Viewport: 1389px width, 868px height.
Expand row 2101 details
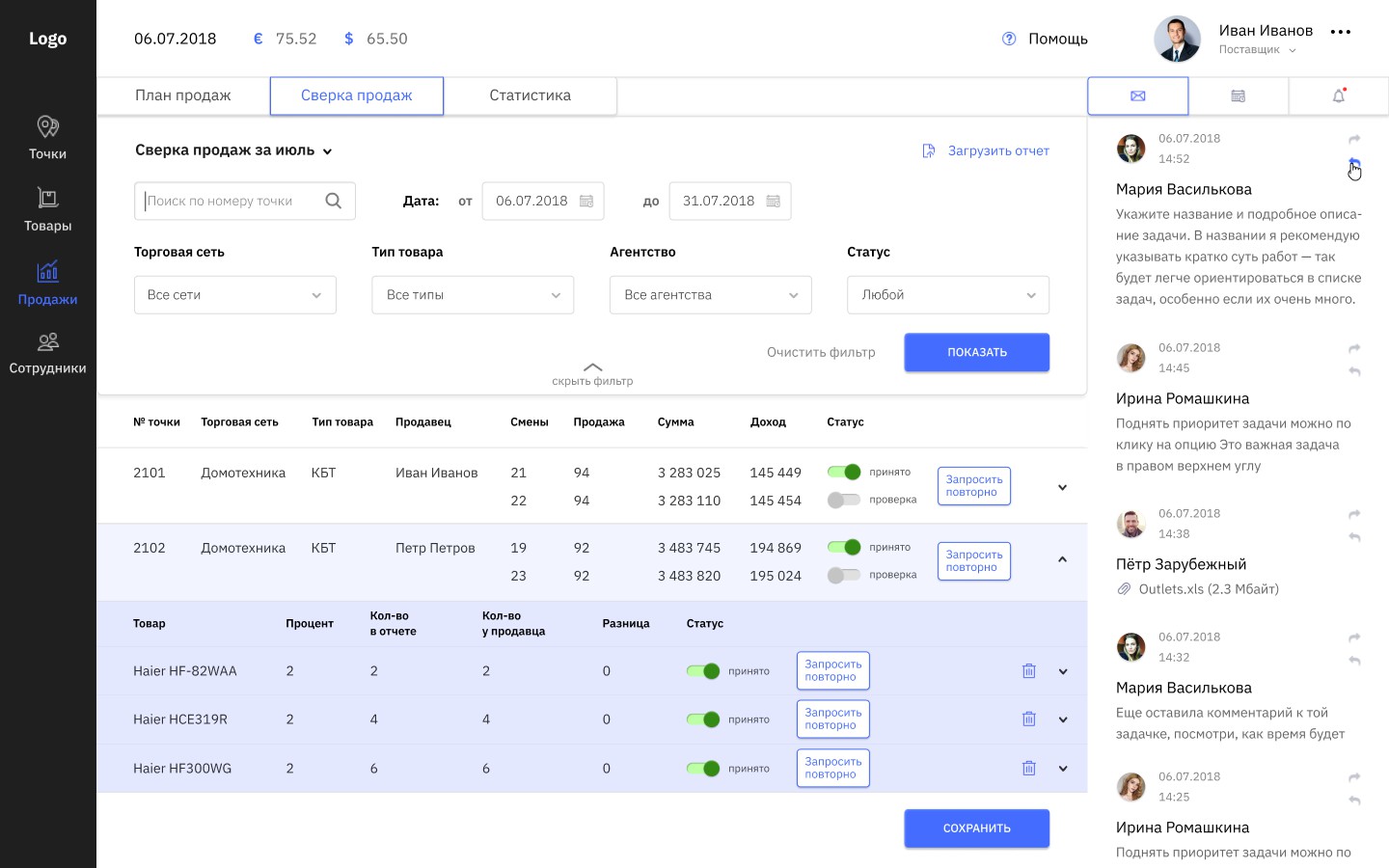pyautogui.click(x=1062, y=487)
